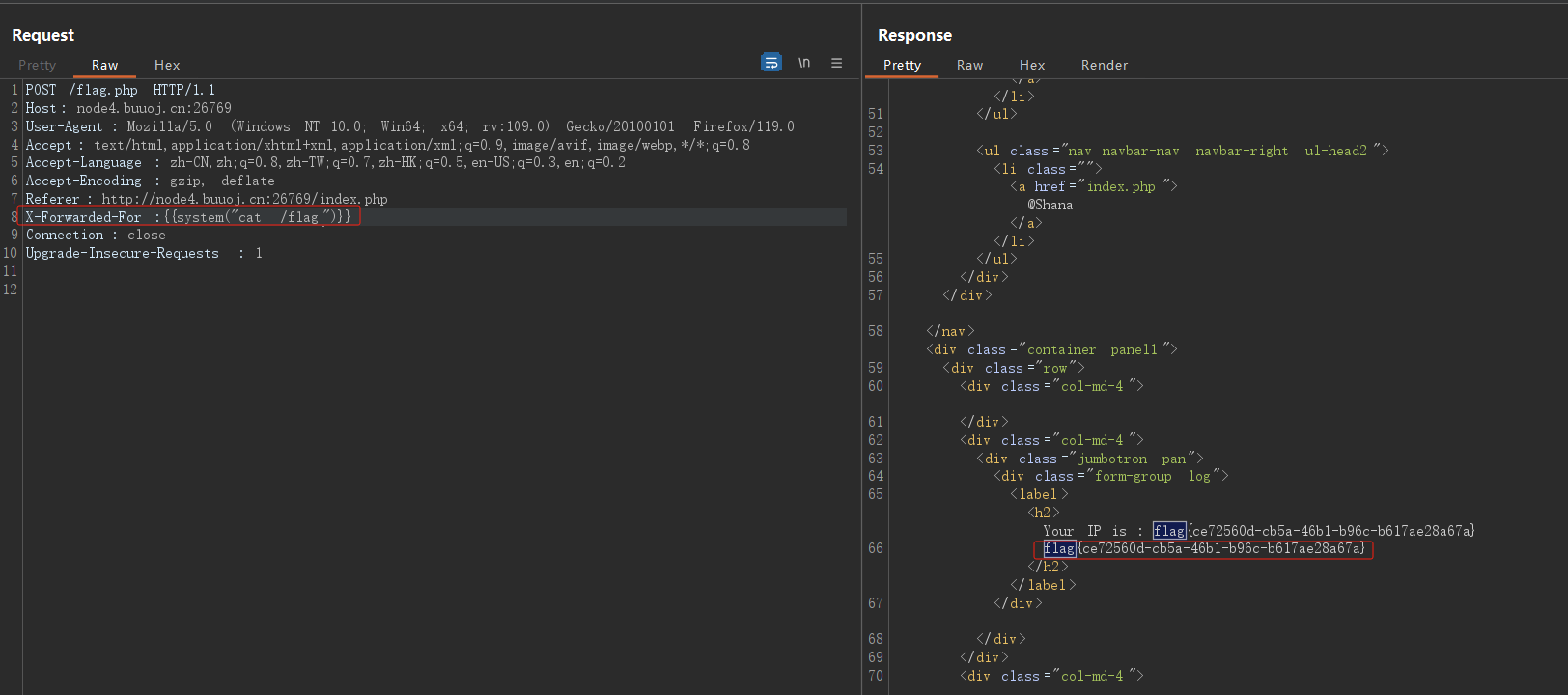This screenshot has width=1568, height=695.
Task: Click the Accept-Encoding: gzip, deflate line
Action: tap(150, 181)
